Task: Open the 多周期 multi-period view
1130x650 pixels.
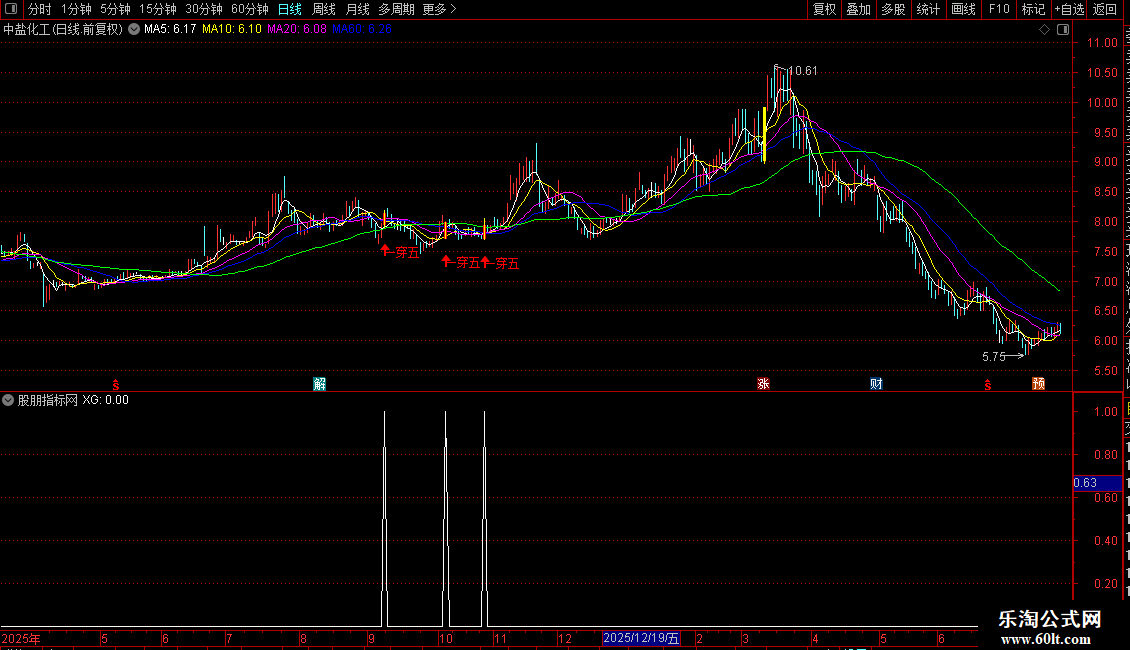Action: click(x=396, y=9)
